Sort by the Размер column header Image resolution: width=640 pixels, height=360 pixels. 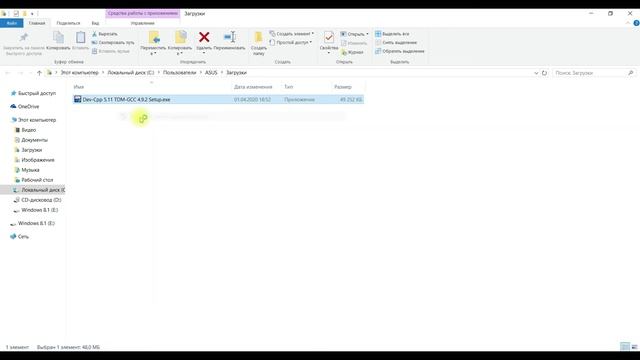tap(347, 87)
